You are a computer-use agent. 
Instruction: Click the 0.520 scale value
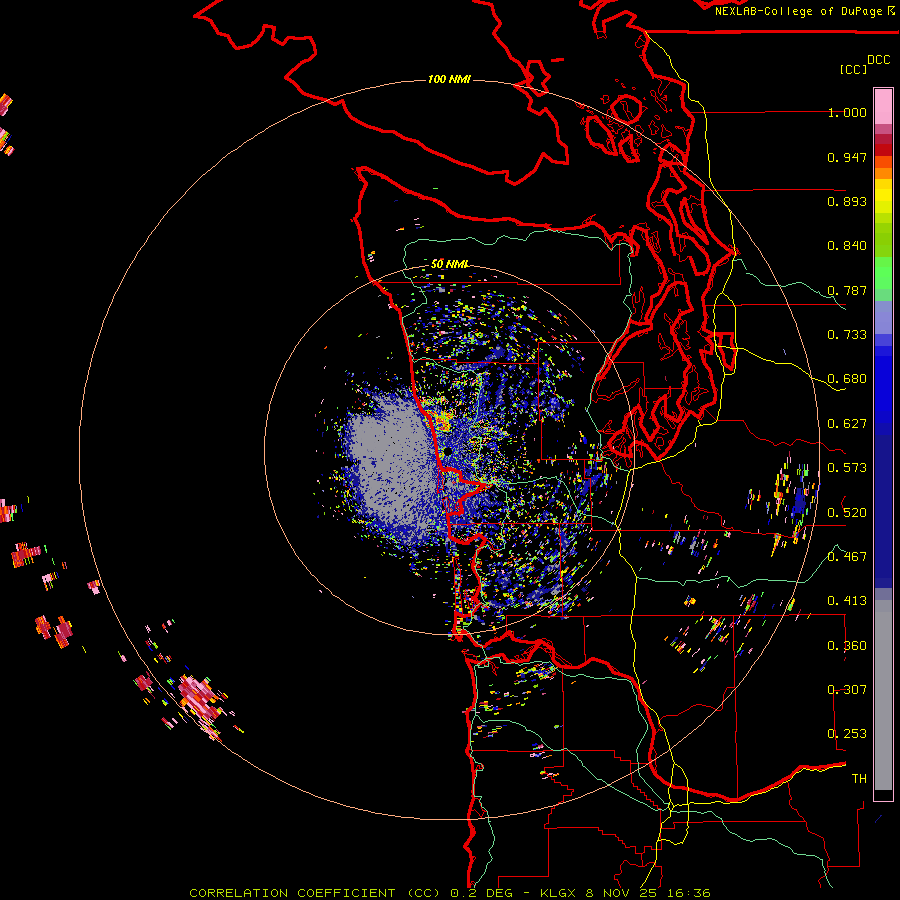[847, 512]
